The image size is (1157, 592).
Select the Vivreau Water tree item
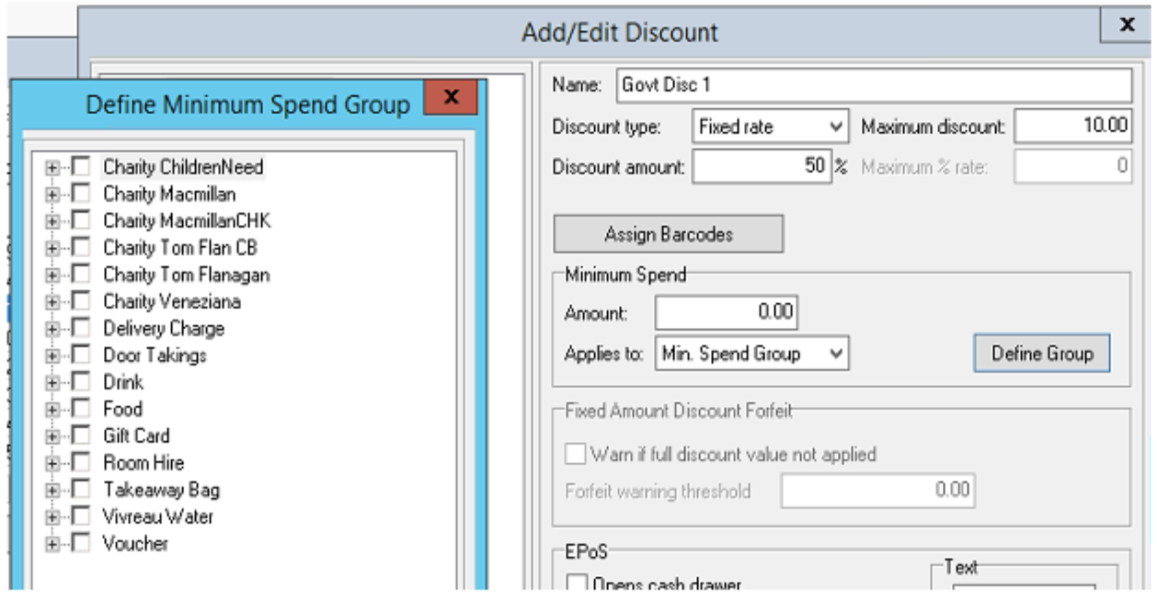tap(158, 518)
